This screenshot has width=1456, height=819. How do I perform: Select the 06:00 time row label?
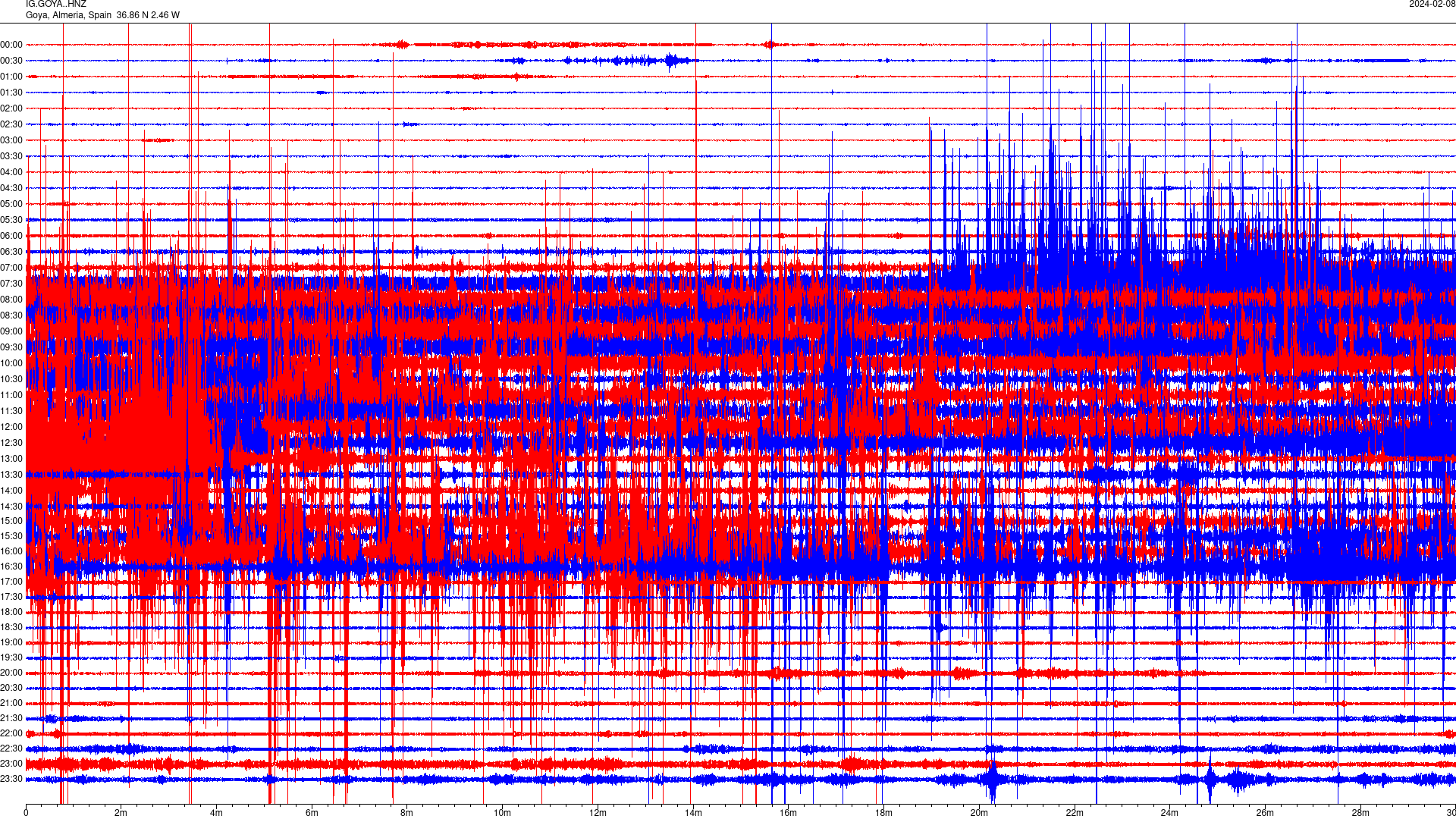coord(11,236)
